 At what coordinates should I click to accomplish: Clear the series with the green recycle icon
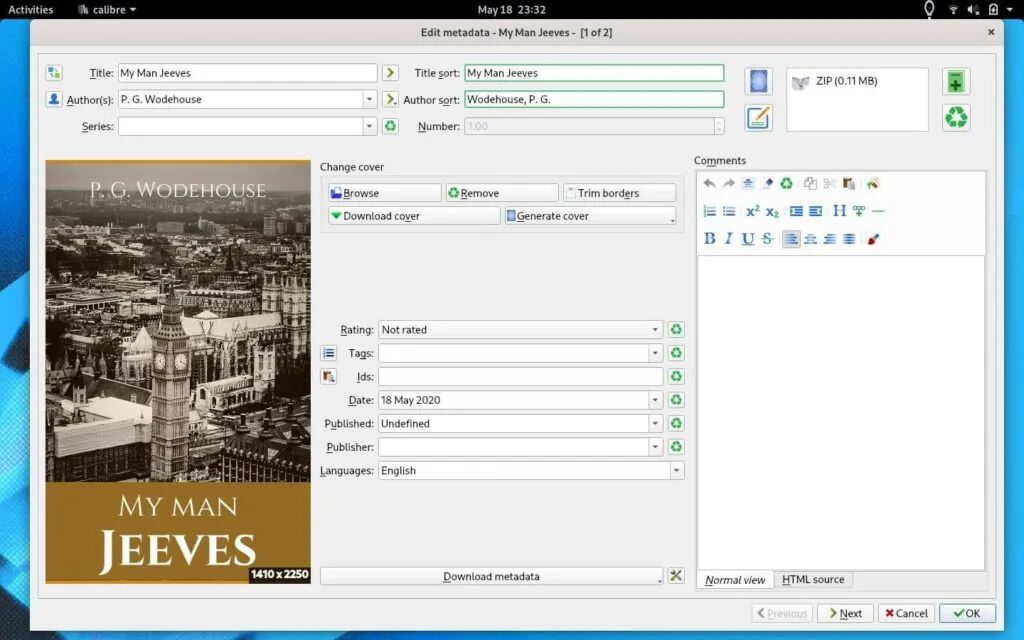390,126
